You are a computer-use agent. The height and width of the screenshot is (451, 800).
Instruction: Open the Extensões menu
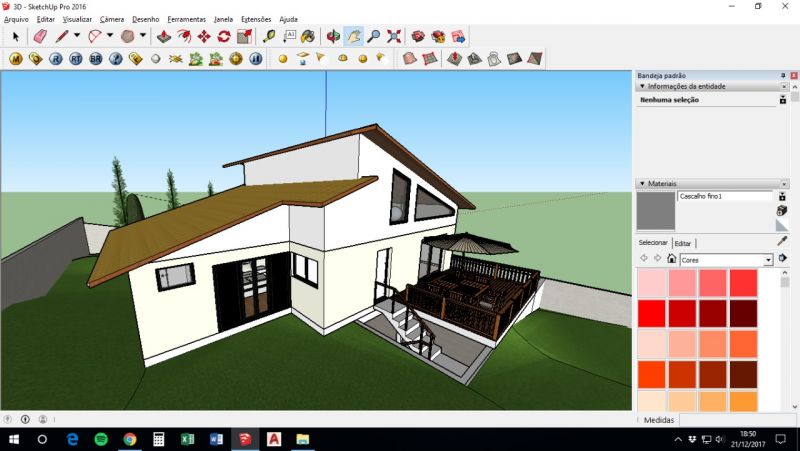256,19
